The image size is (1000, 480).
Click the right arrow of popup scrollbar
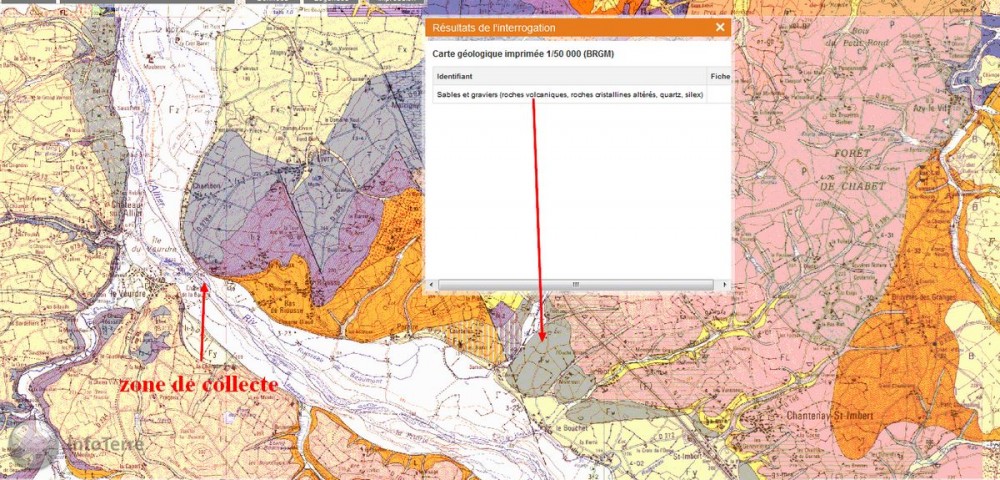coord(718,284)
